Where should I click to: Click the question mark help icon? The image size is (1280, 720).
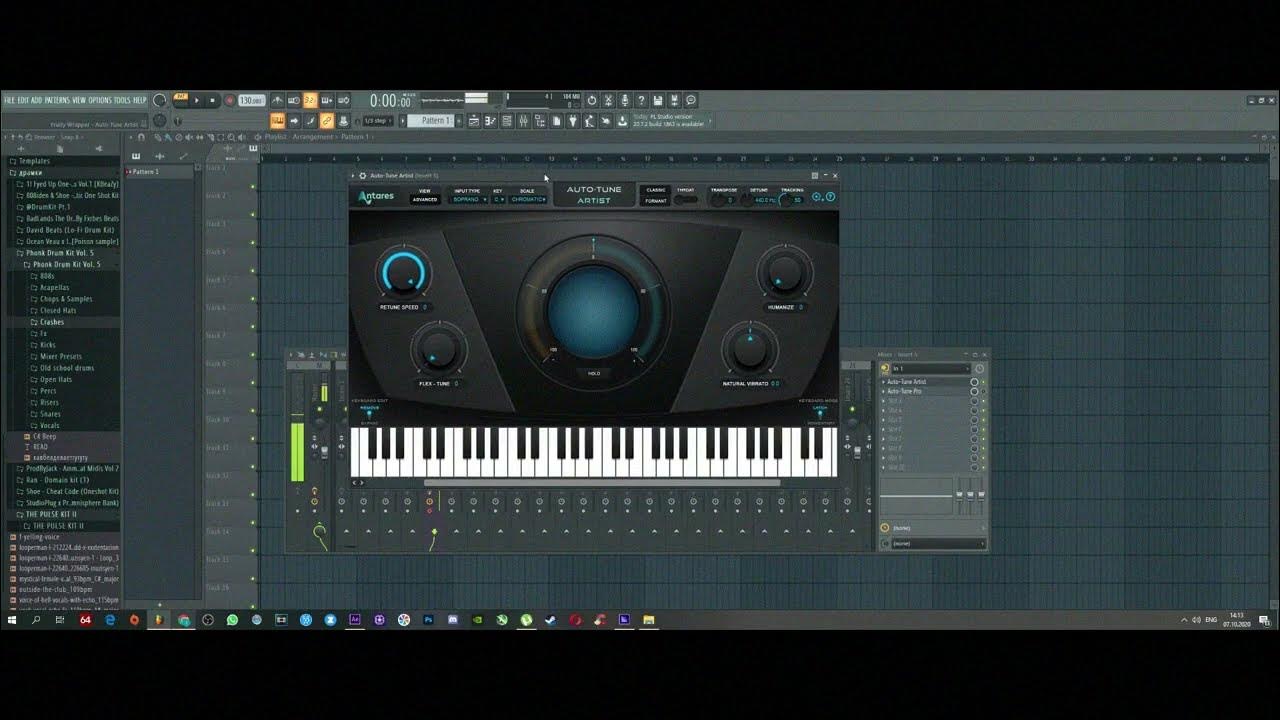(641, 100)
